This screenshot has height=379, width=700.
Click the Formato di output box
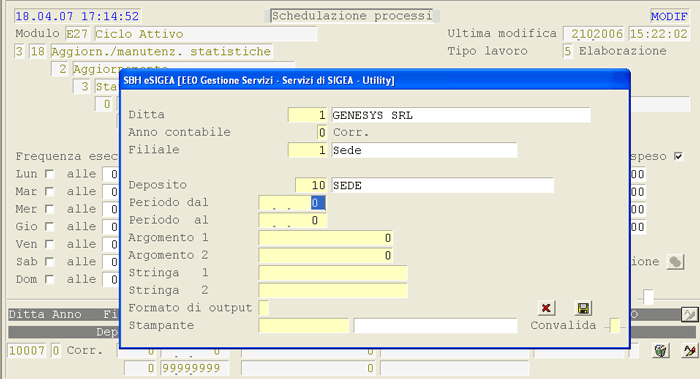264,308
